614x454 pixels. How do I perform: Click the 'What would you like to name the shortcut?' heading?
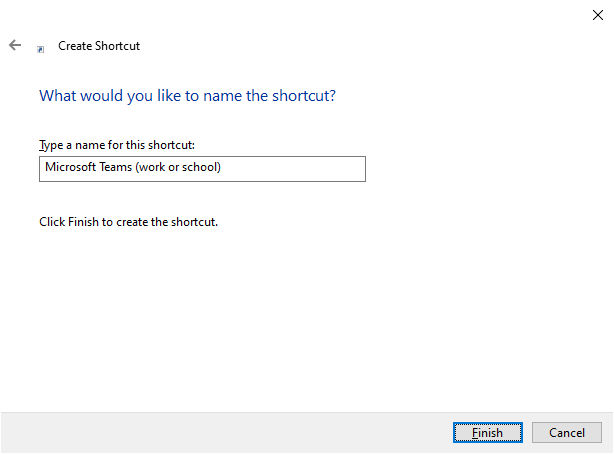click(x=187, y=96)
